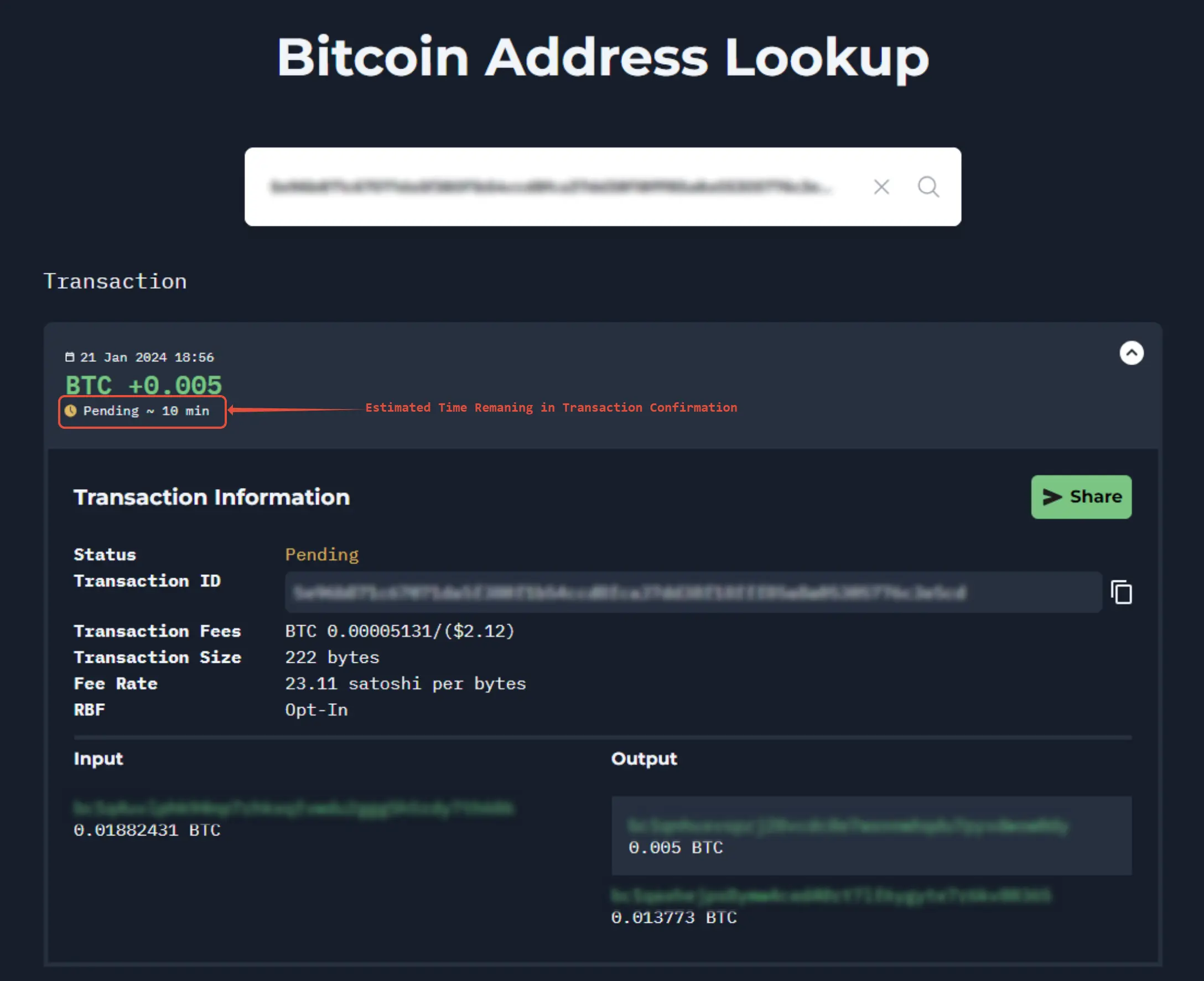This screenshot has width=1204, height=981.
Task: Click the '21 Jan 2024 18:56' timestamp
Action: pos(147,357)
